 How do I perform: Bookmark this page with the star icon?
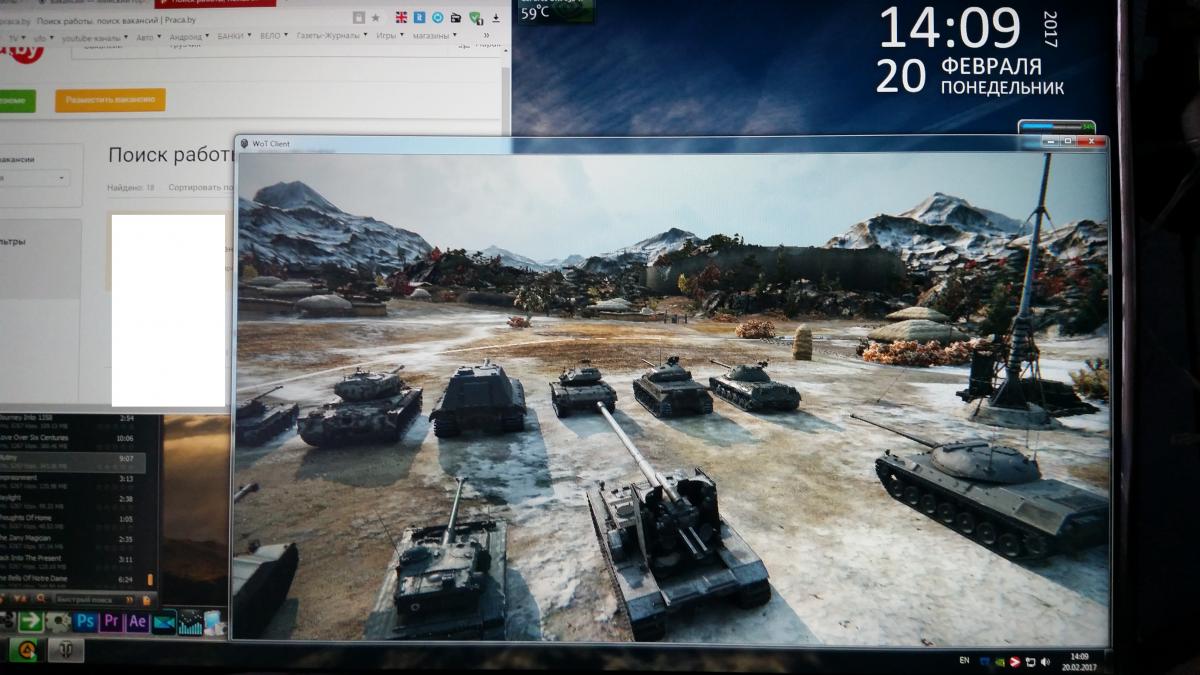tap(376, 17)
